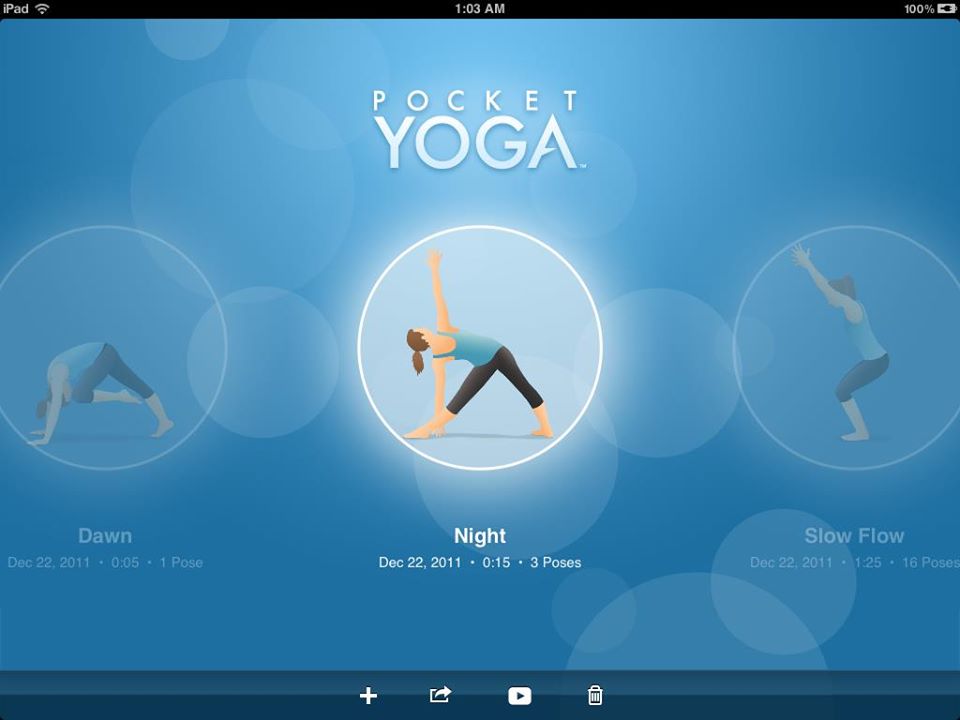Tap the Night practice title
960x720 pixels.
click(x=478, y=536)
